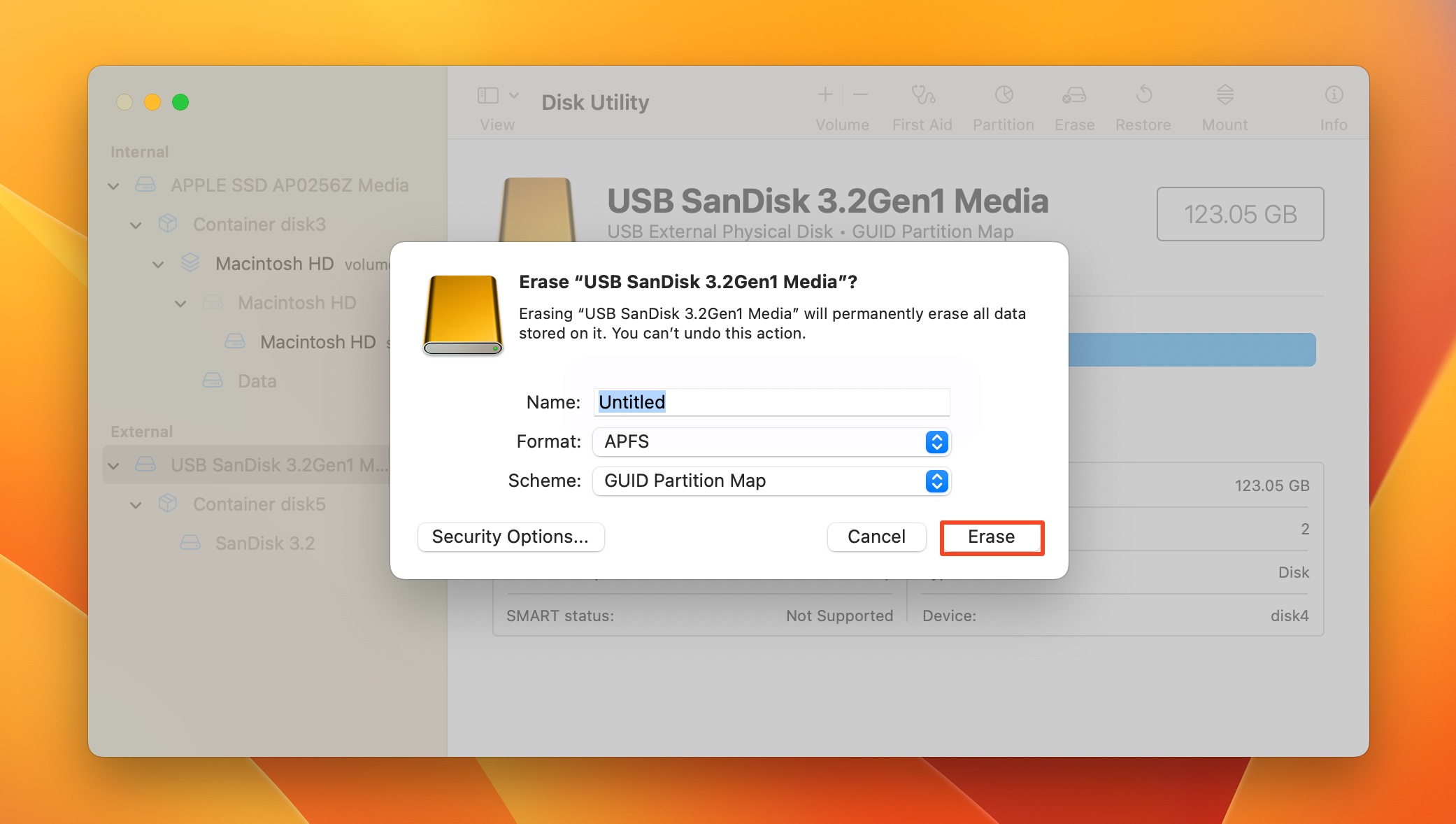Click the Disk Utility window title
1456x824 pixels.
pyautogui.click(x=596, y=102)
